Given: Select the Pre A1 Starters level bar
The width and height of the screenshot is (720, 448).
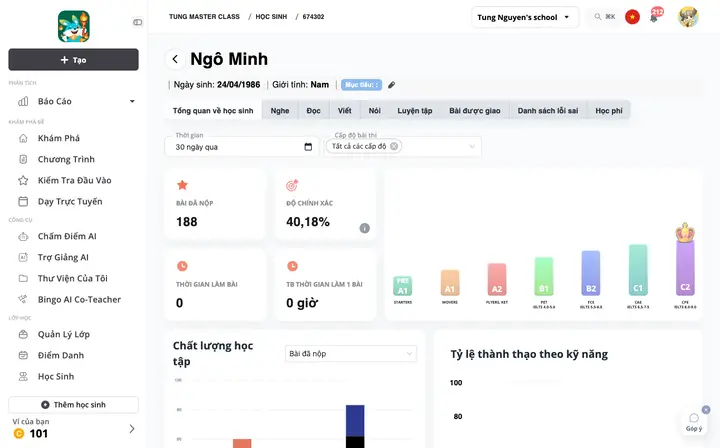Looking at the screenshot, I should click(403, 286).
